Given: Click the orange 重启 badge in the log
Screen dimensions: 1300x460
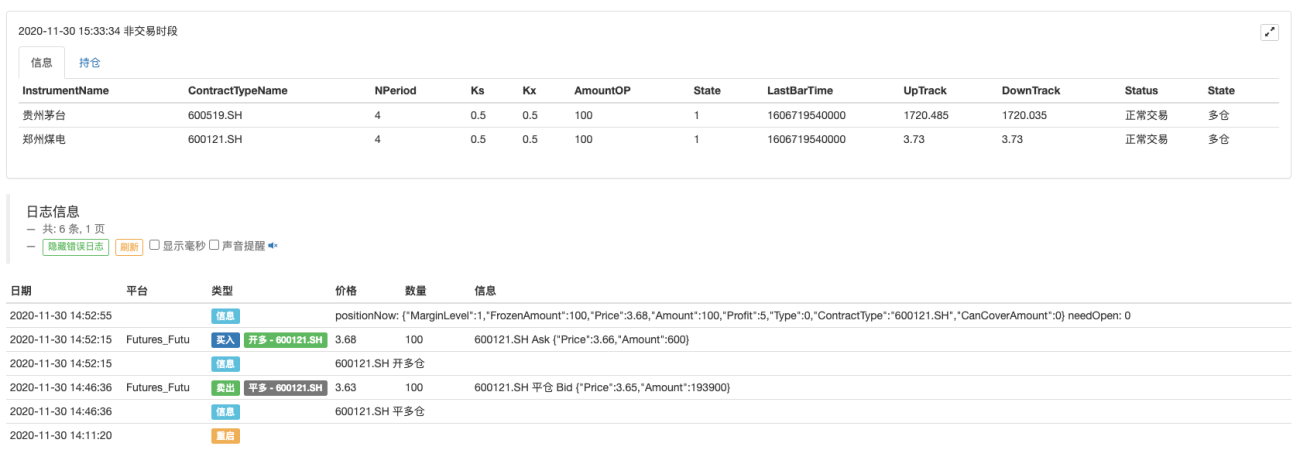Looking at the screenshot, I should pos(225,436).
